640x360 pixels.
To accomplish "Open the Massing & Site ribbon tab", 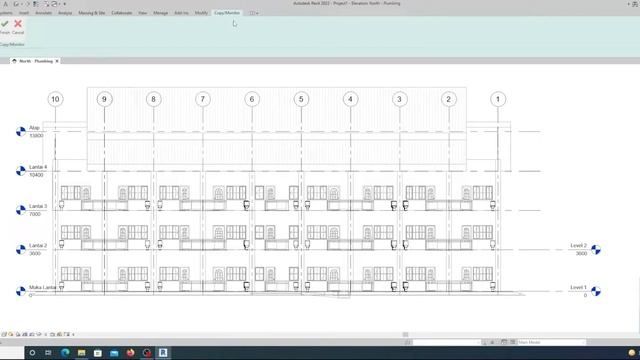I will (92, 13).
